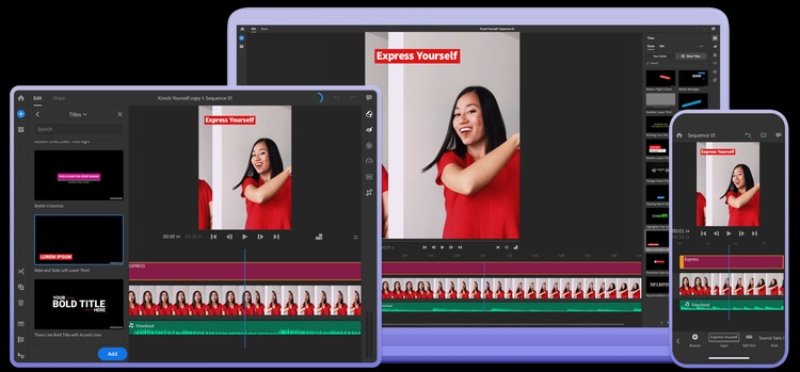Jump to previous edit point on tablet
Viewport: 800px width, 372px height.
click(214, 237)
